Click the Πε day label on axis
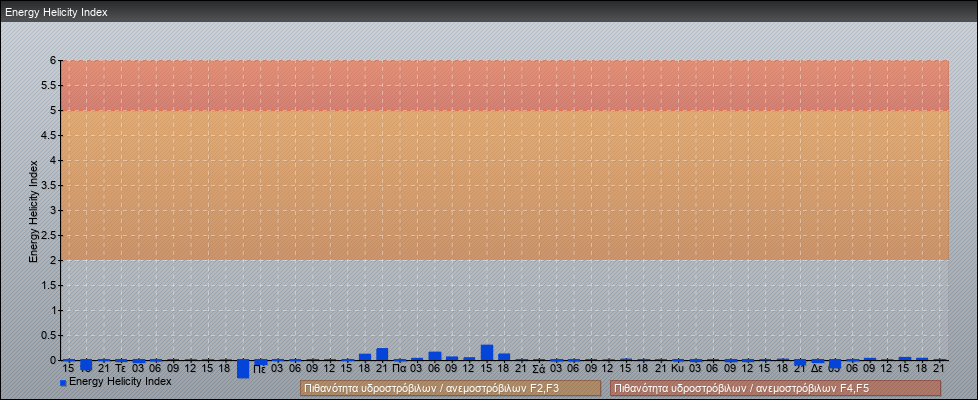The width and height of the screenshot is (978, 400). (x=261, y=369)
